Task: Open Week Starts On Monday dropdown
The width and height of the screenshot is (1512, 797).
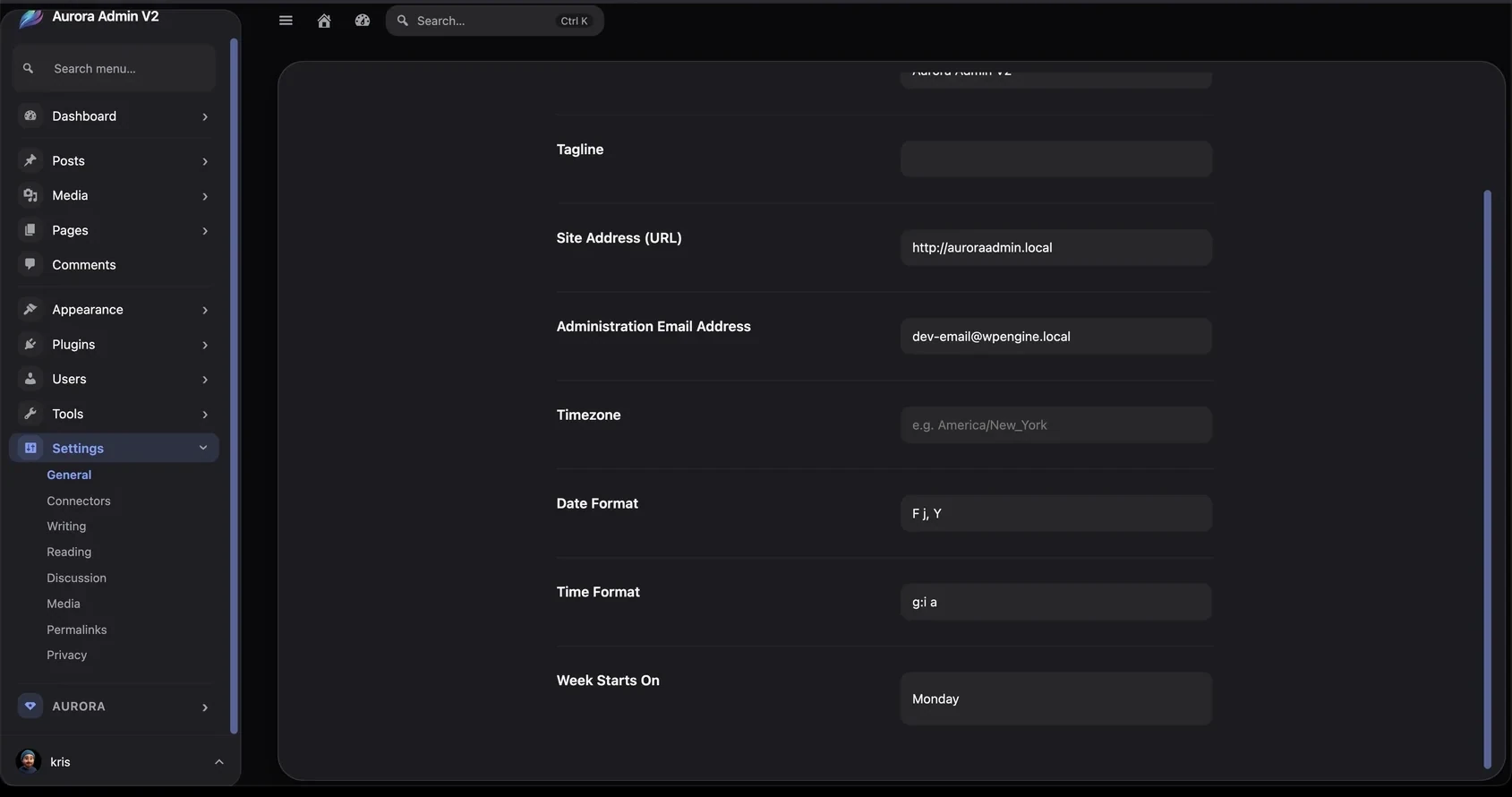Action: (1056, 698)
